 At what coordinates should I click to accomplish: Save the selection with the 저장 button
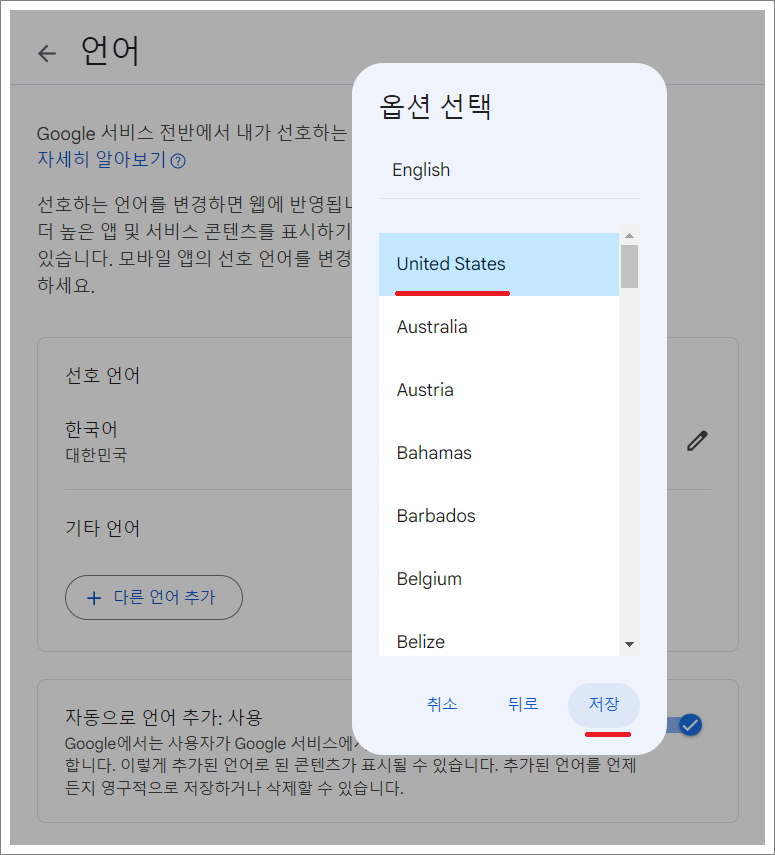pyautogui.click(x=604, y=704)
